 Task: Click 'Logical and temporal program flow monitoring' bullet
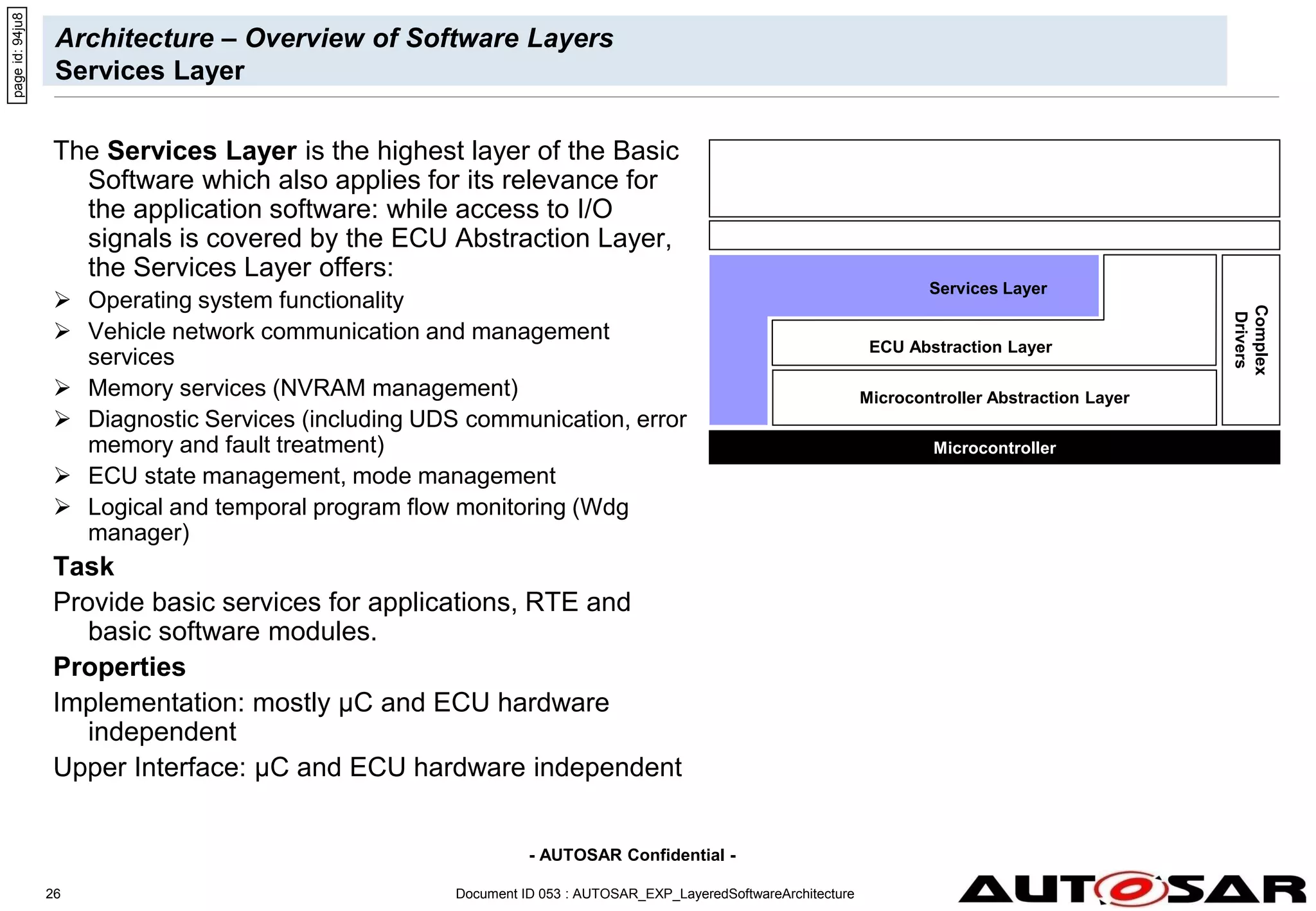[358, 520]
